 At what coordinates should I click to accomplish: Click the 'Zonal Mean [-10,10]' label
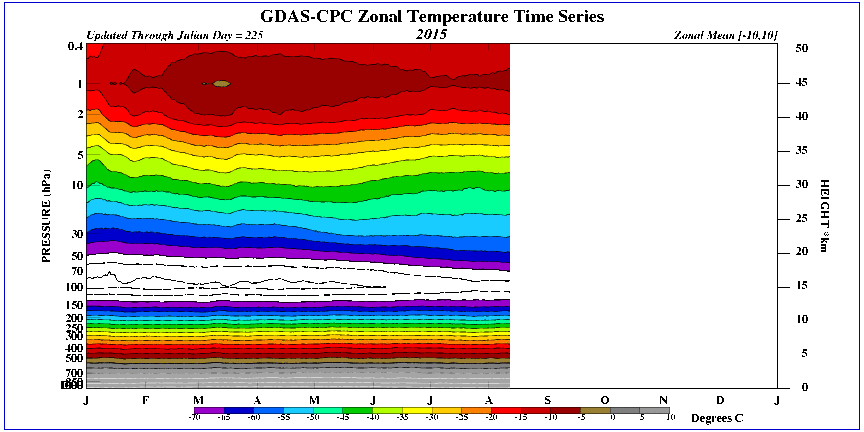(x=726, y=35)
